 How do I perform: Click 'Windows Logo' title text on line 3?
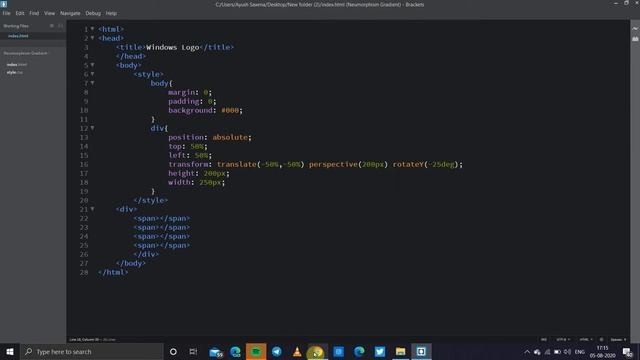173,47
